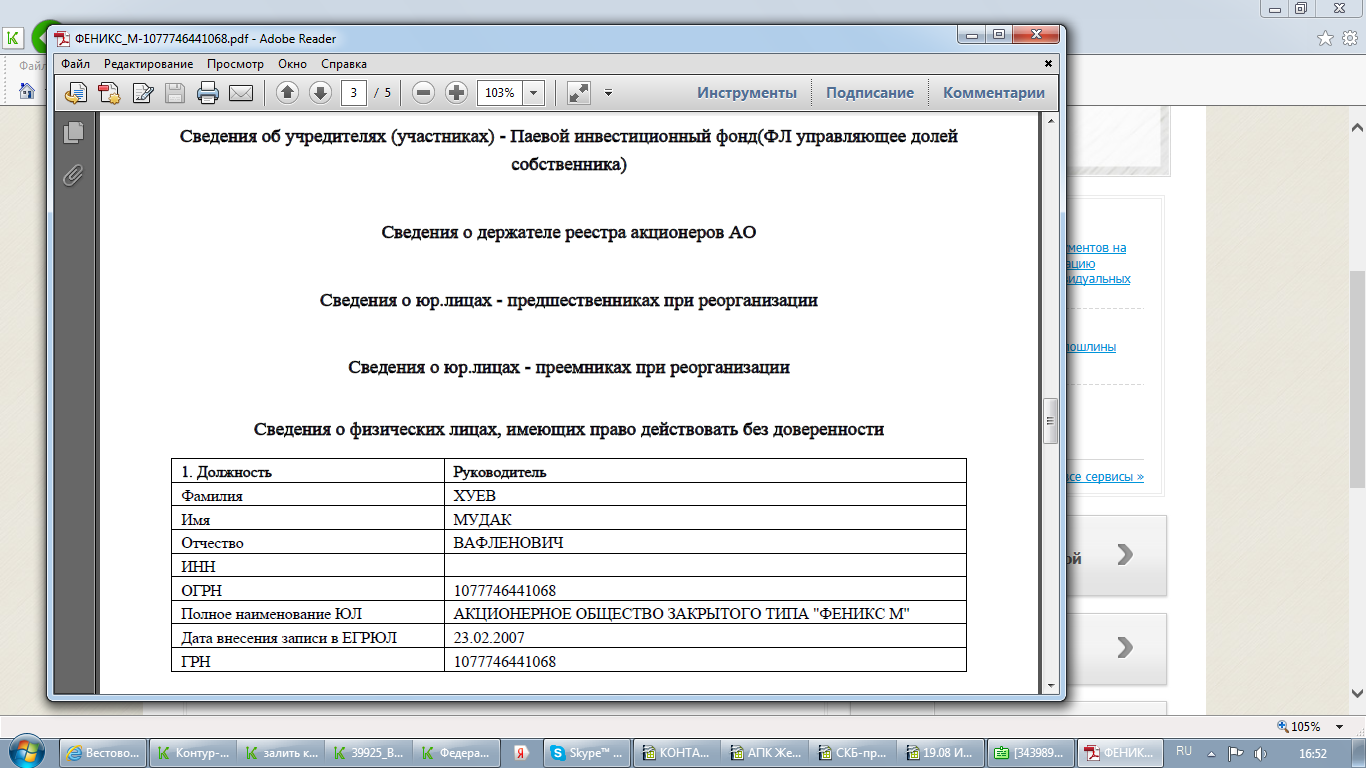Go to previous page arrow
1366x772 pixels.
pyautogui.click(x=287, y=93)
